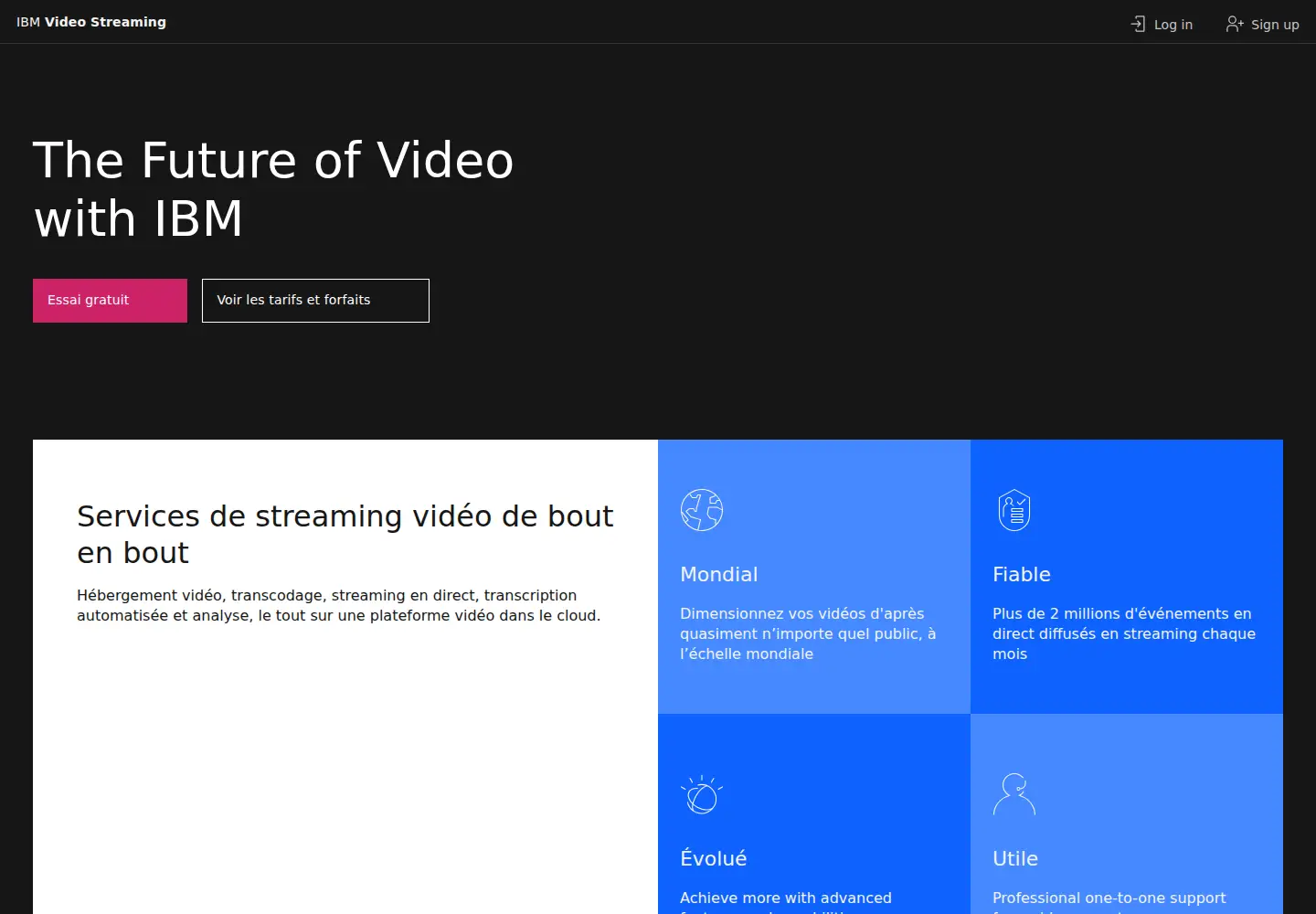Click the 'Hébergement vidéo, transcodage' paragraph
The image size is (1316, 914).
(339, 605)
